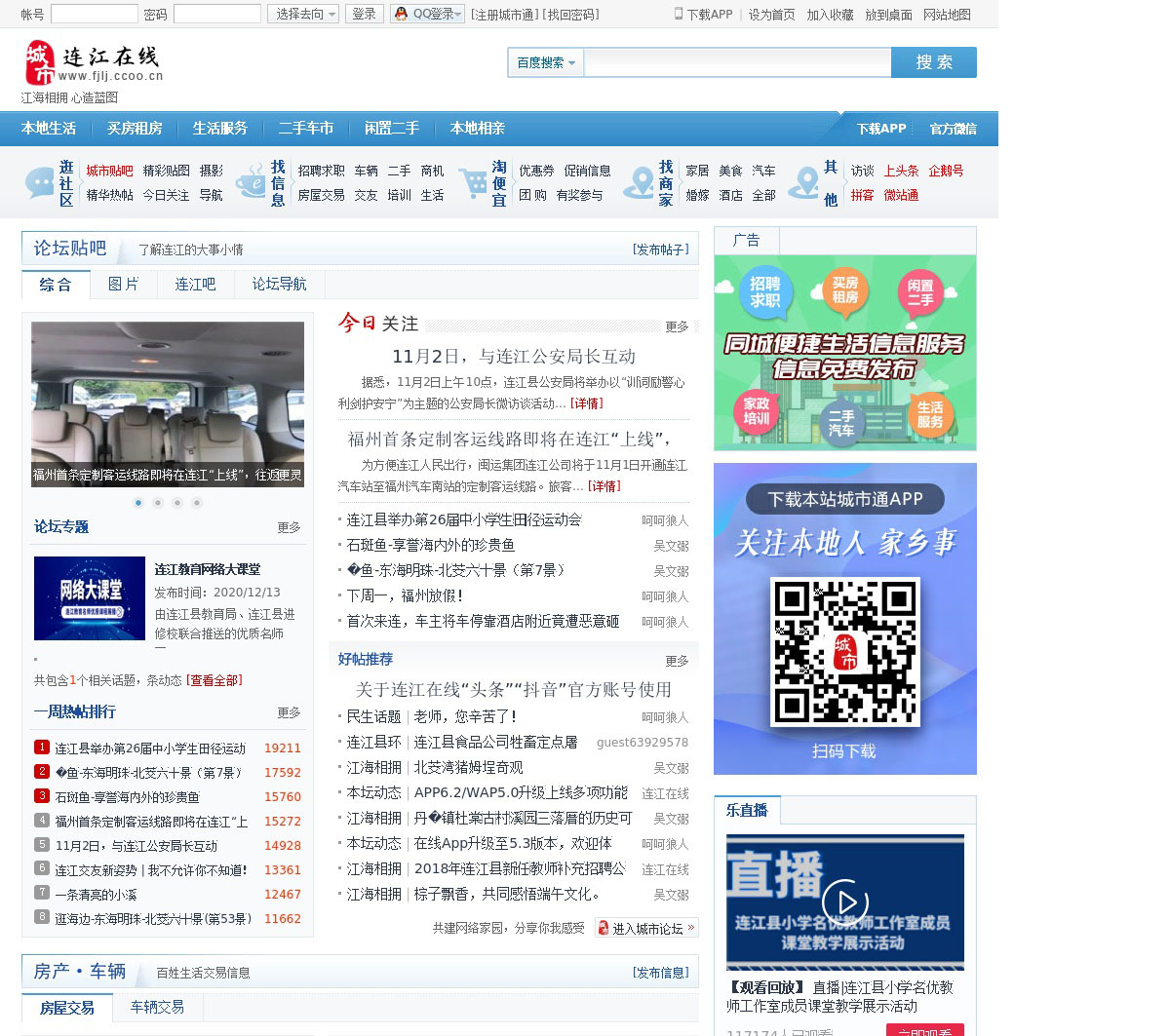Click 下载APP in the blue nav bar
1170x1036 pixels.
tap(881, 129)
